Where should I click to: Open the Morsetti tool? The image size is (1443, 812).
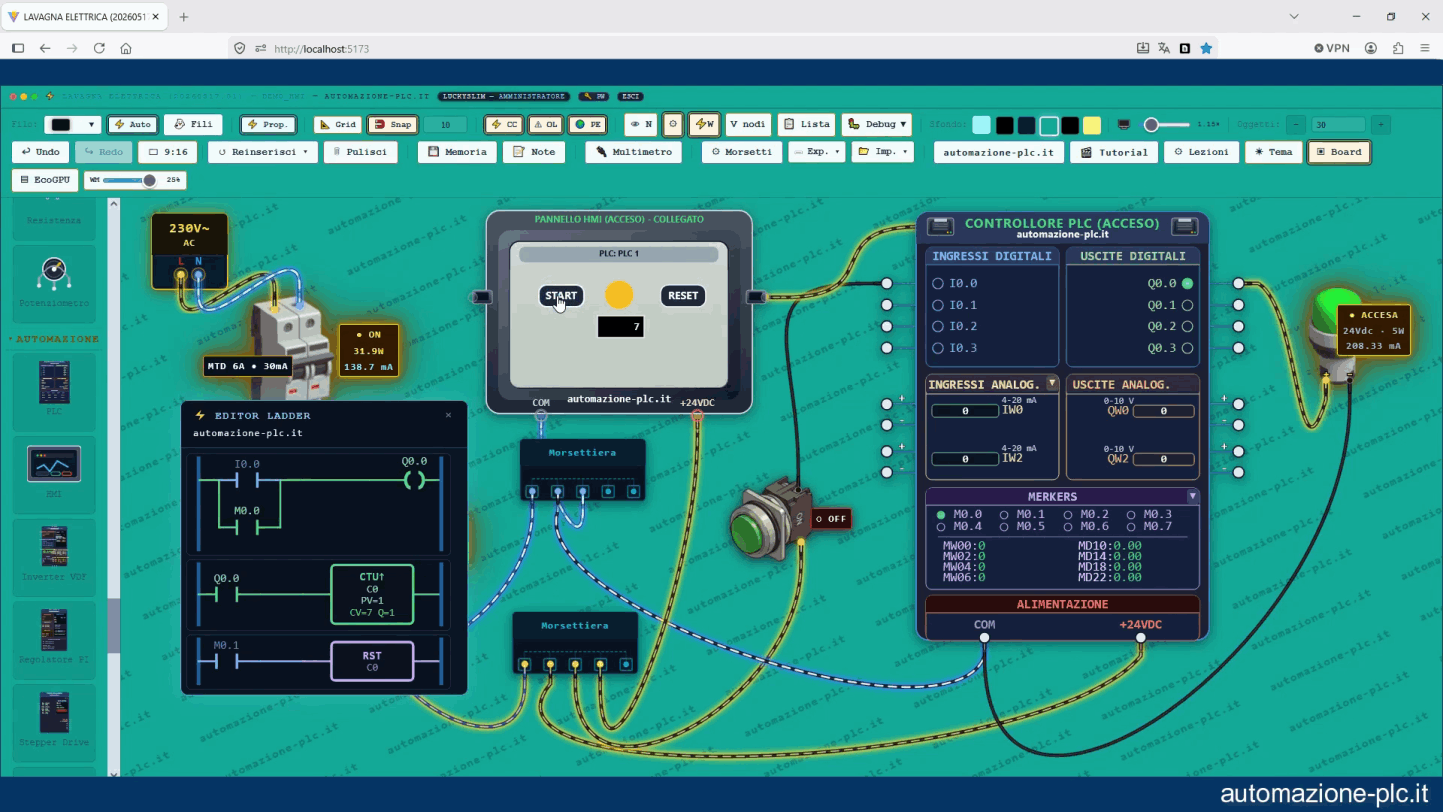click(x=741, y=152)
